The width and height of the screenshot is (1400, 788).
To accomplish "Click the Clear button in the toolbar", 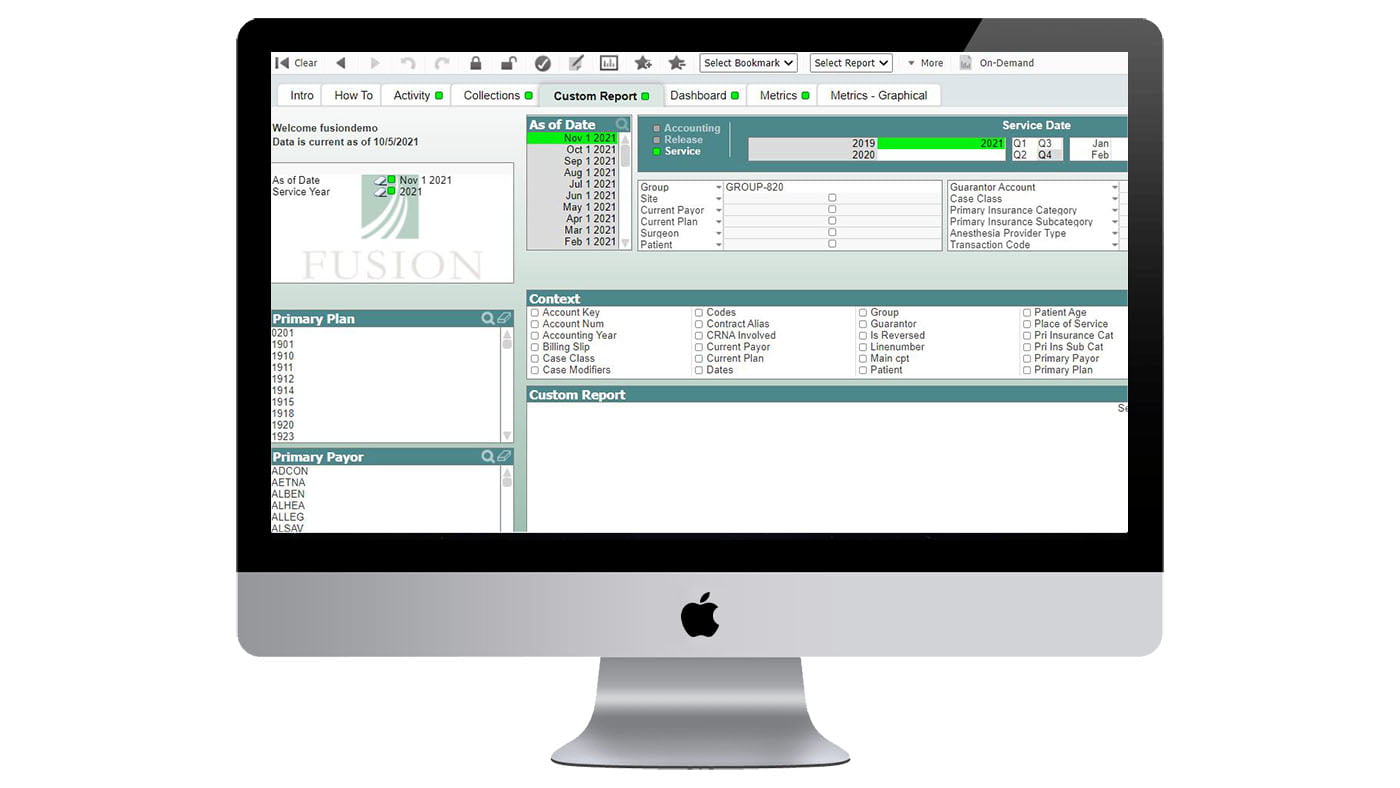I will [x=296, y=63].
